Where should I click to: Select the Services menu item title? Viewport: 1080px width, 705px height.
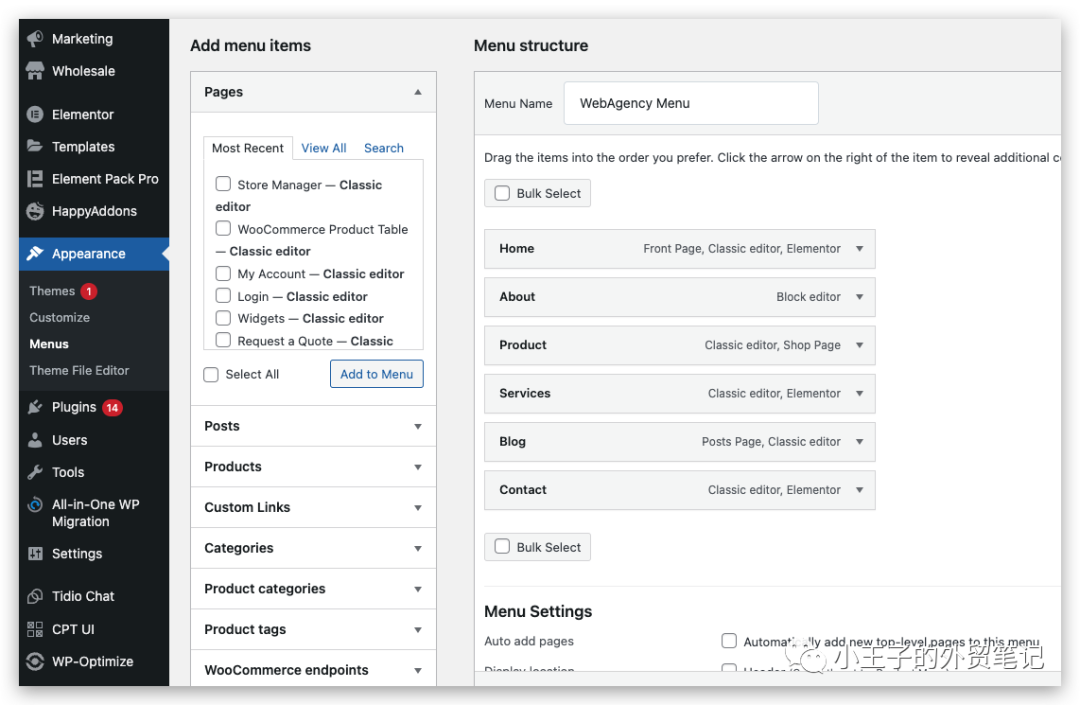click(525, 393)
